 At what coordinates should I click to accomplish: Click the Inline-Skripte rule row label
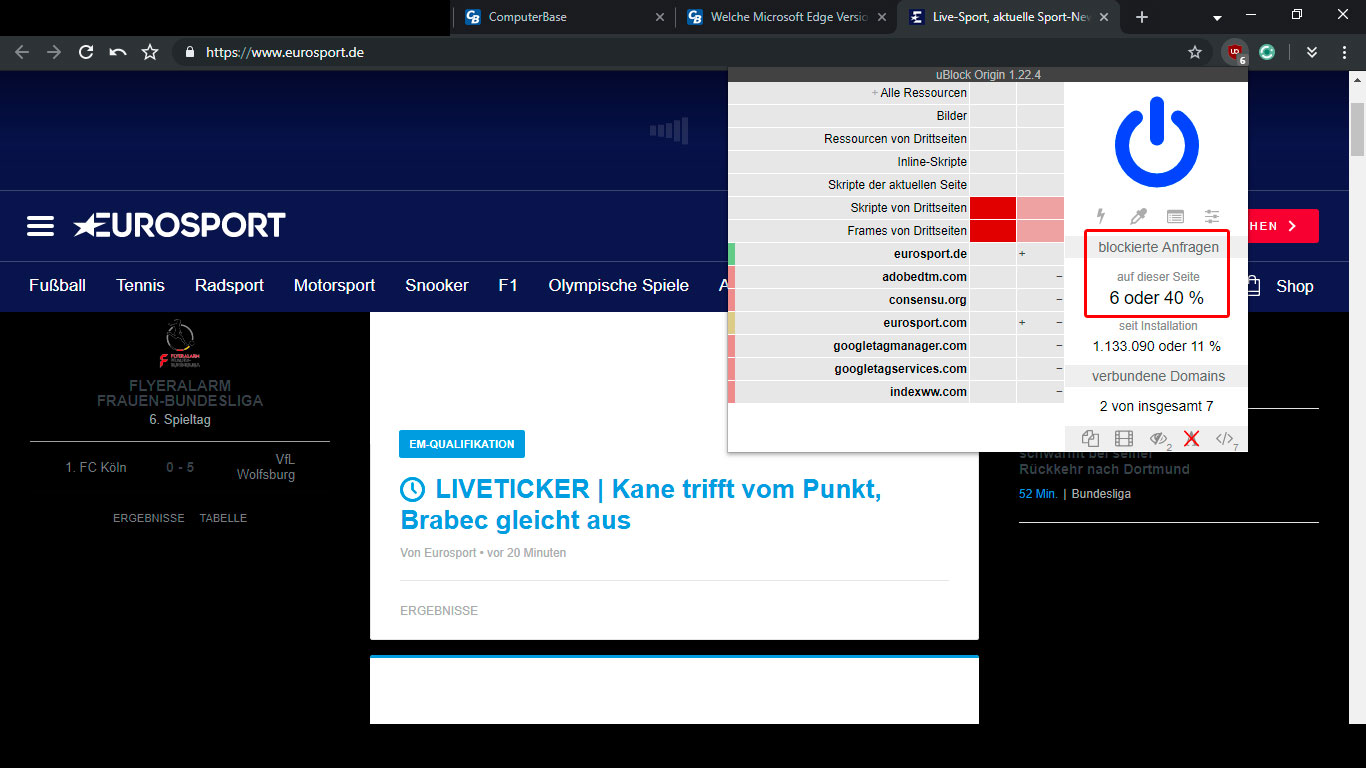pos(932,162)
